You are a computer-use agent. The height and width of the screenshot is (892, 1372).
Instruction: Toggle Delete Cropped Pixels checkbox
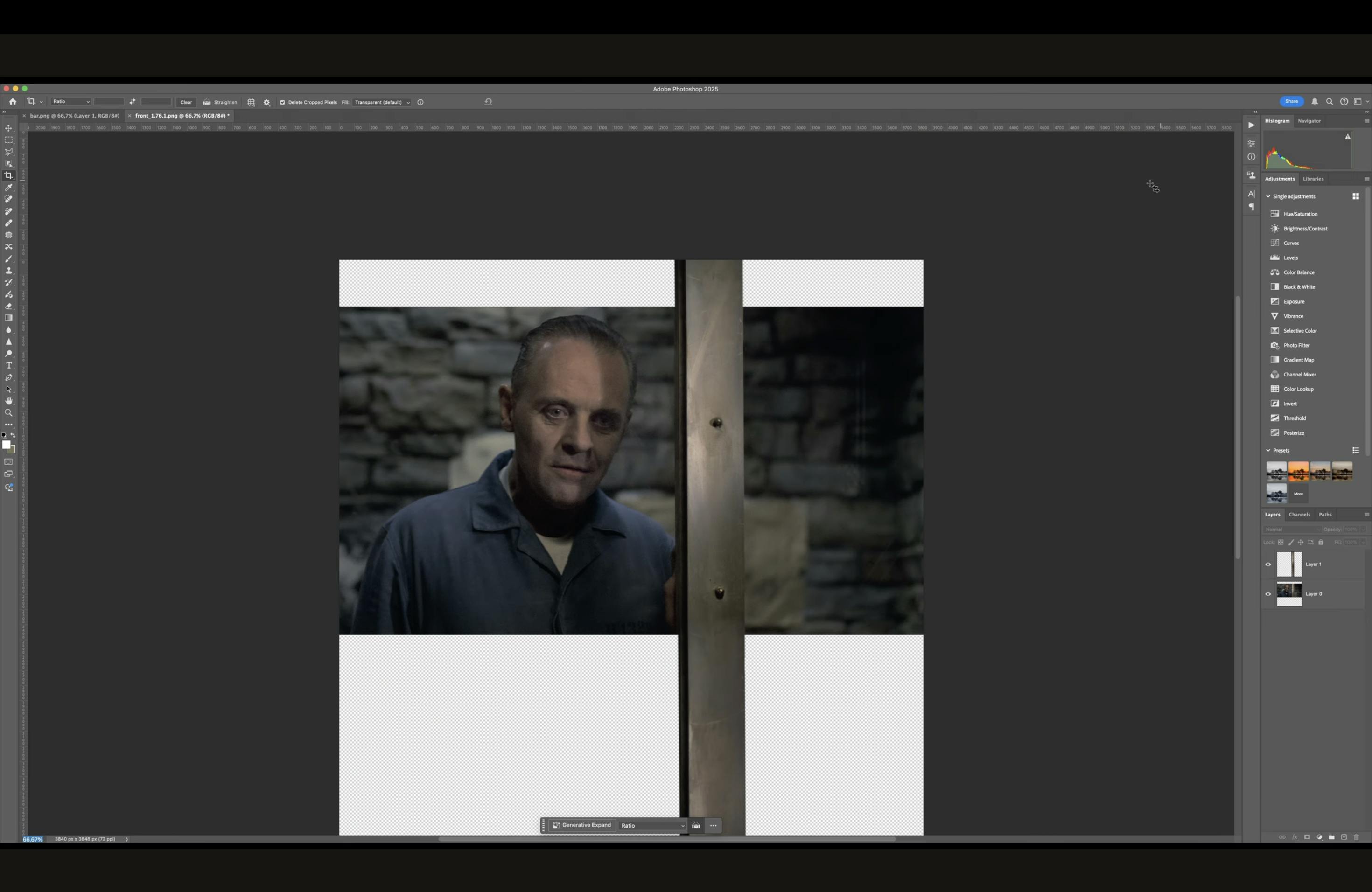282,102
